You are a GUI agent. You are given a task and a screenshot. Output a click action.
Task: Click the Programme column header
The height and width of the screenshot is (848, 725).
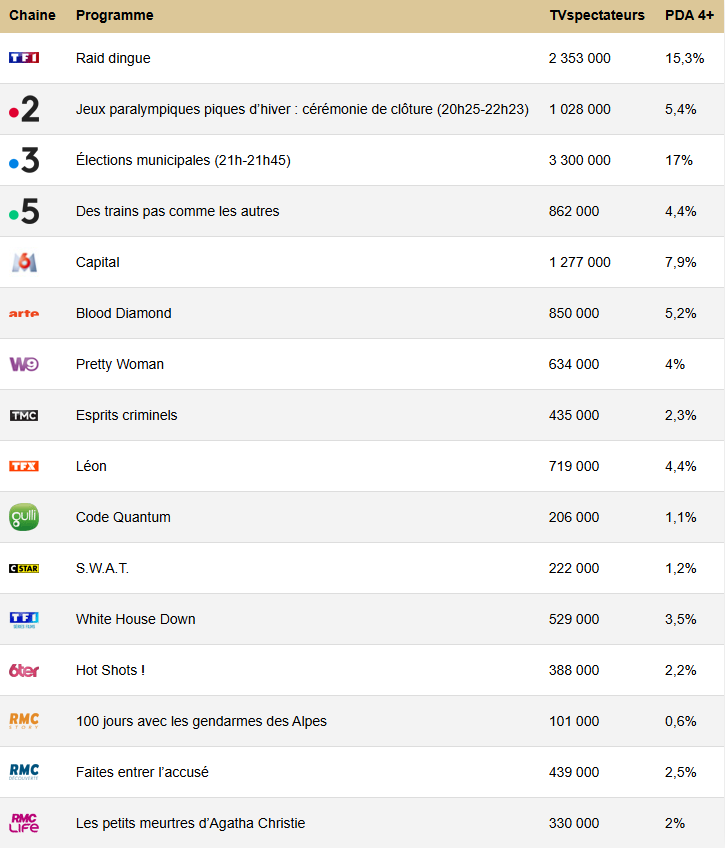(x=115, y=16)
